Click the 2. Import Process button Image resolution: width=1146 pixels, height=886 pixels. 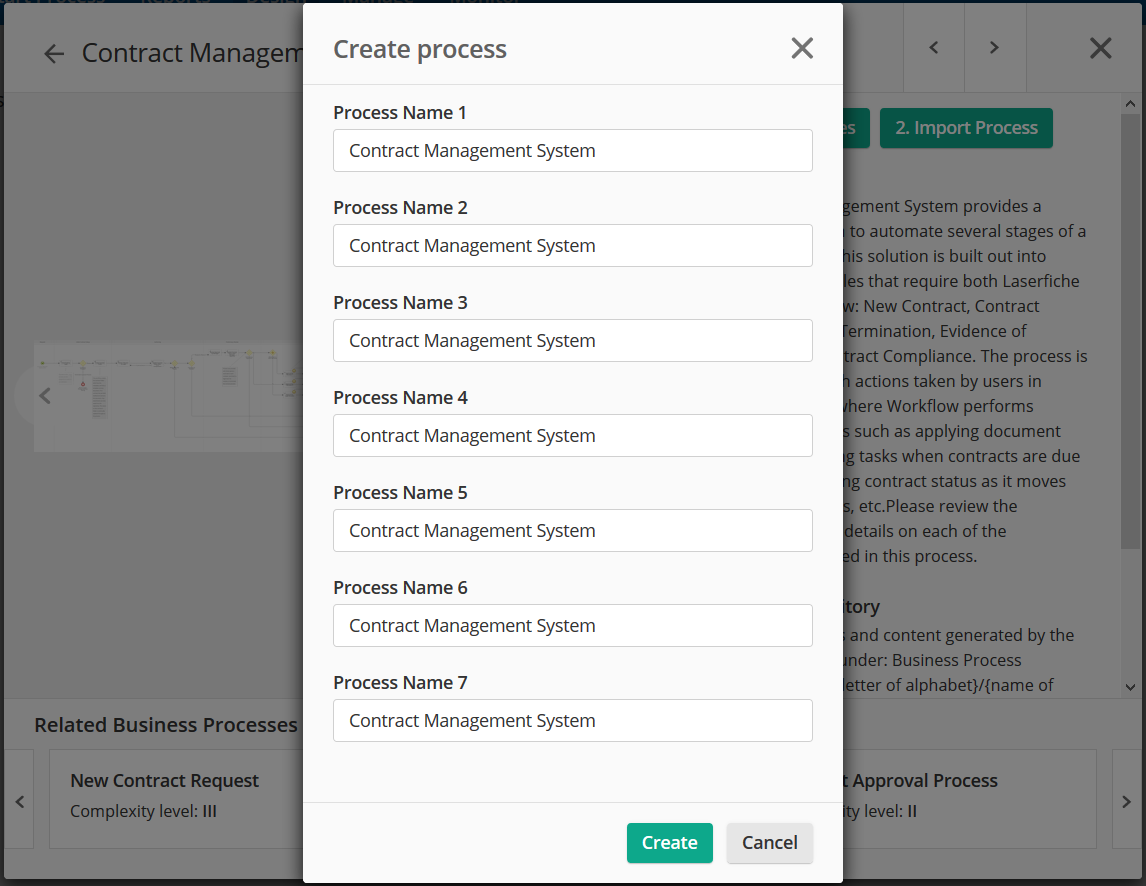coord(966,128)
